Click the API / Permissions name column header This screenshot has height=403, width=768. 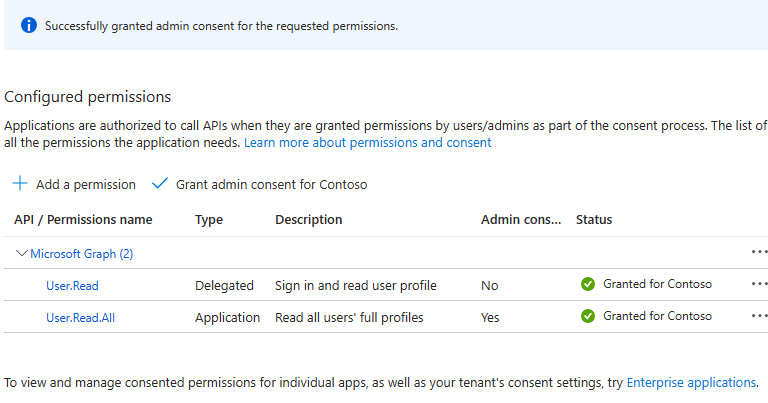[83, 219]
